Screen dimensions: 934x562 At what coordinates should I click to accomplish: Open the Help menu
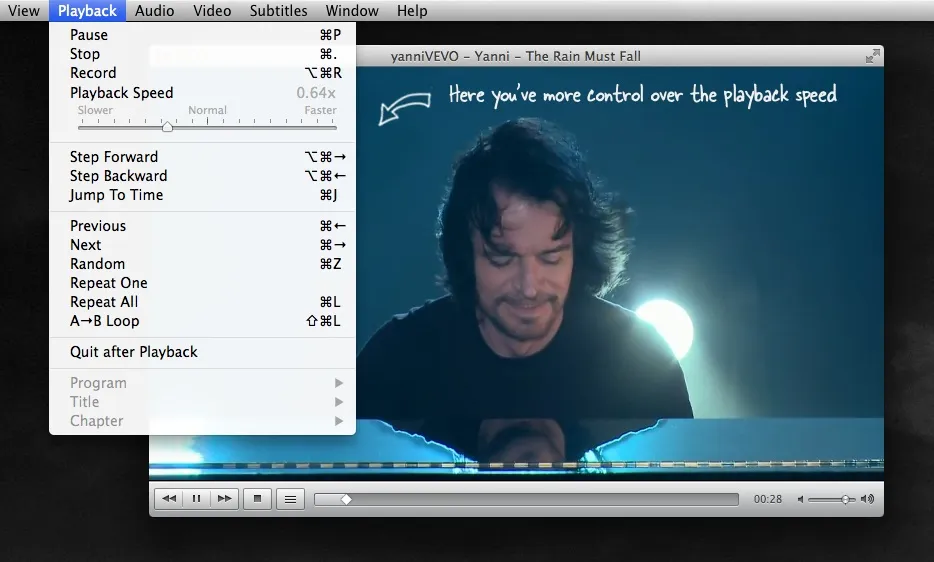tap(412, 11)
